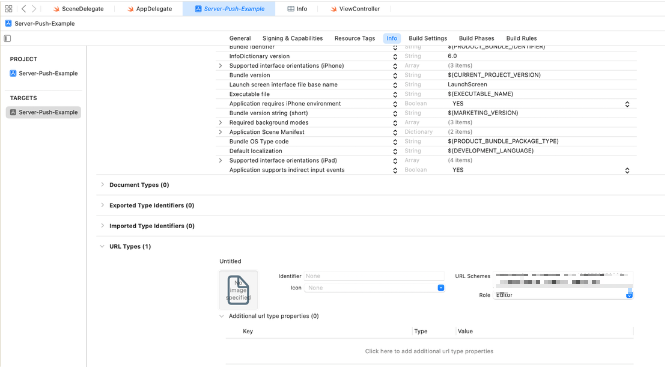The width and height of the screenshot is (665, 376).
Task: Click here to add additional url type properties
Action: pos(429,351)
